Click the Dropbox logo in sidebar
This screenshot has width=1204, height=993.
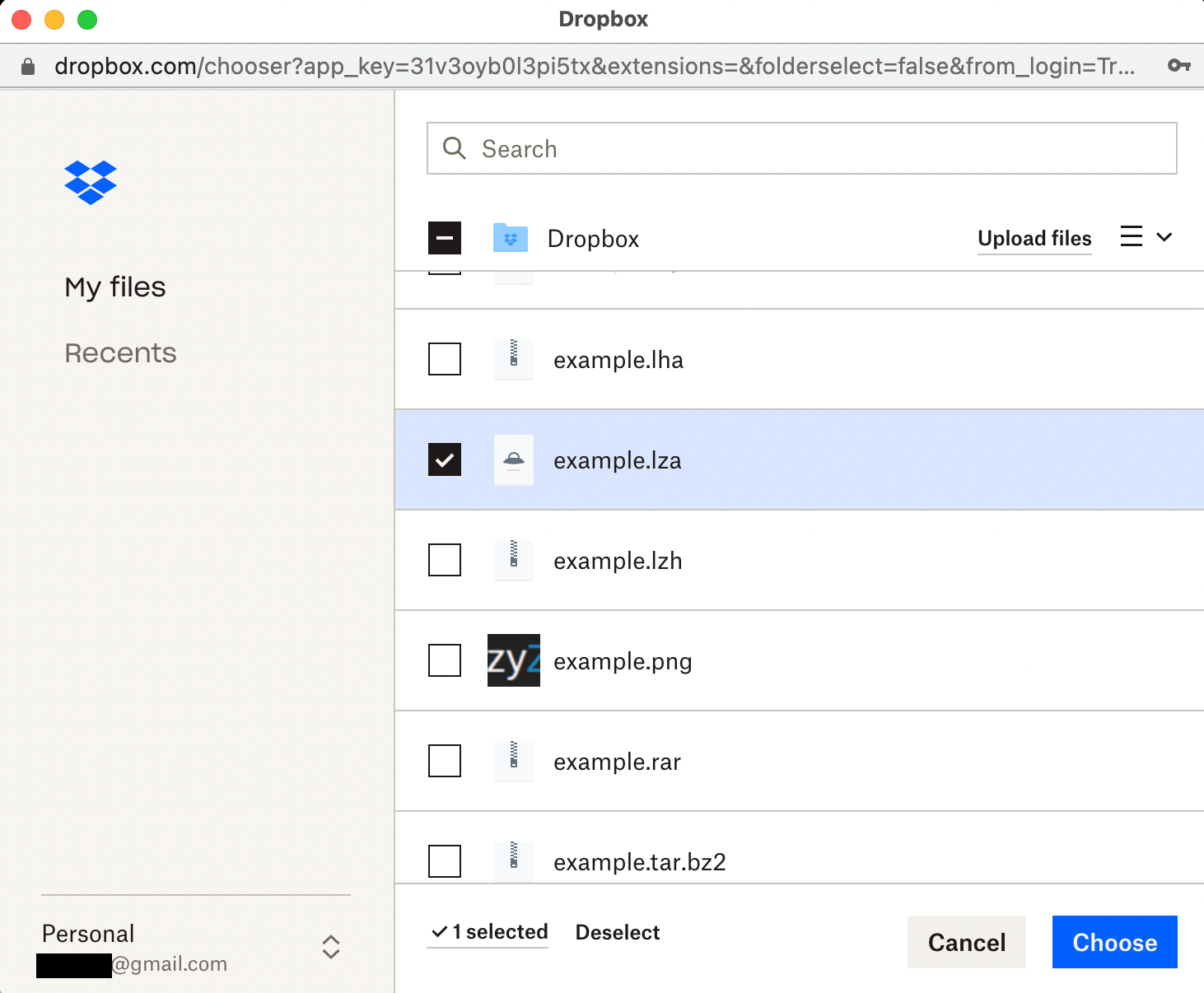[x=91, y=182]
